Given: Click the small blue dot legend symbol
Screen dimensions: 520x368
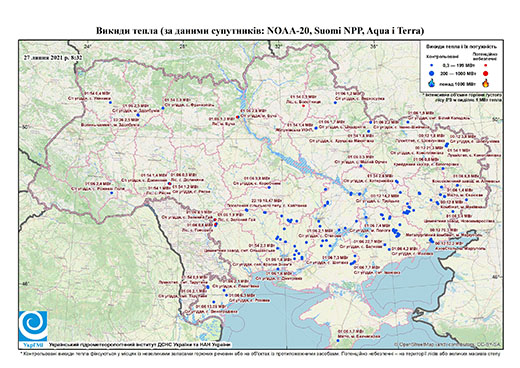Looking at the screenshot, I should click(x=432, y=65).
